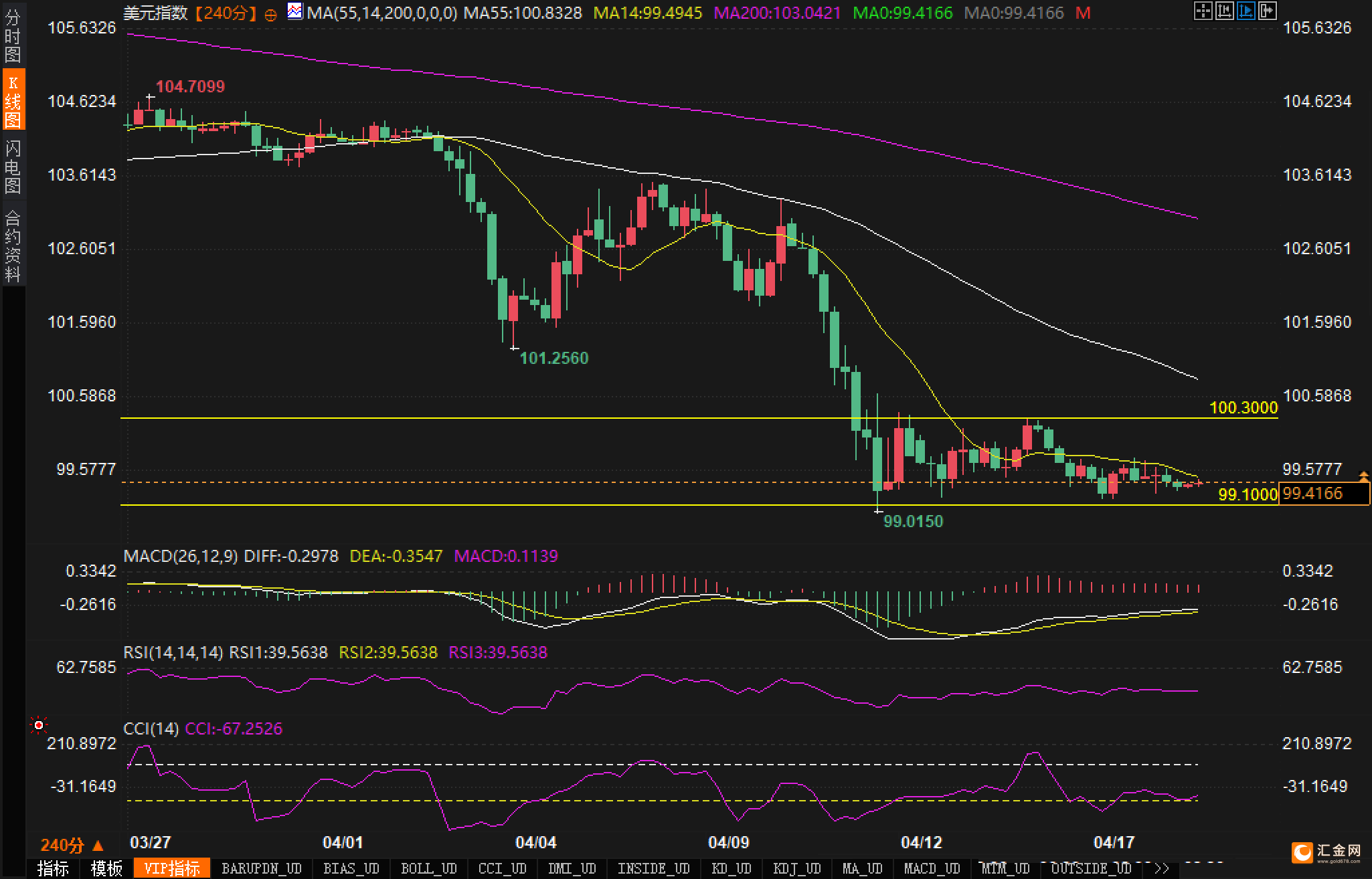Choose the OUTSIDE_UD indicator

tap(1092, 868)
